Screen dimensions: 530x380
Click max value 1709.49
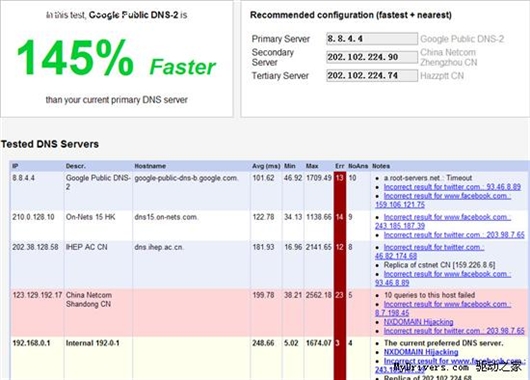pos(319,178)
